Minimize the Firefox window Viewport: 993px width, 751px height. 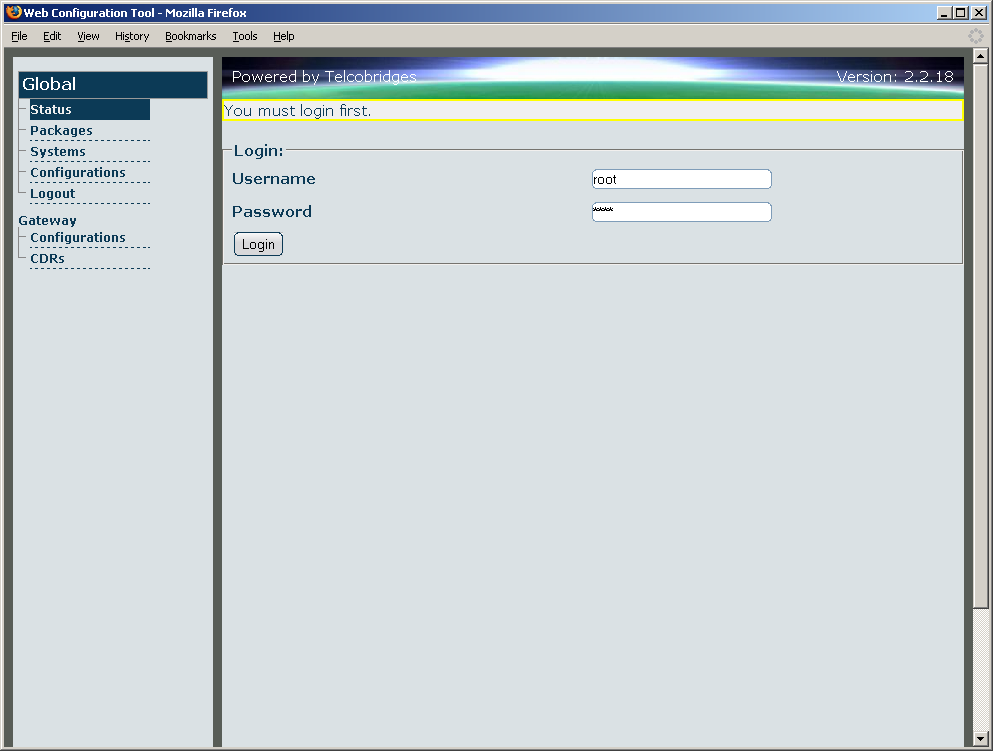[x=944, y=13]
